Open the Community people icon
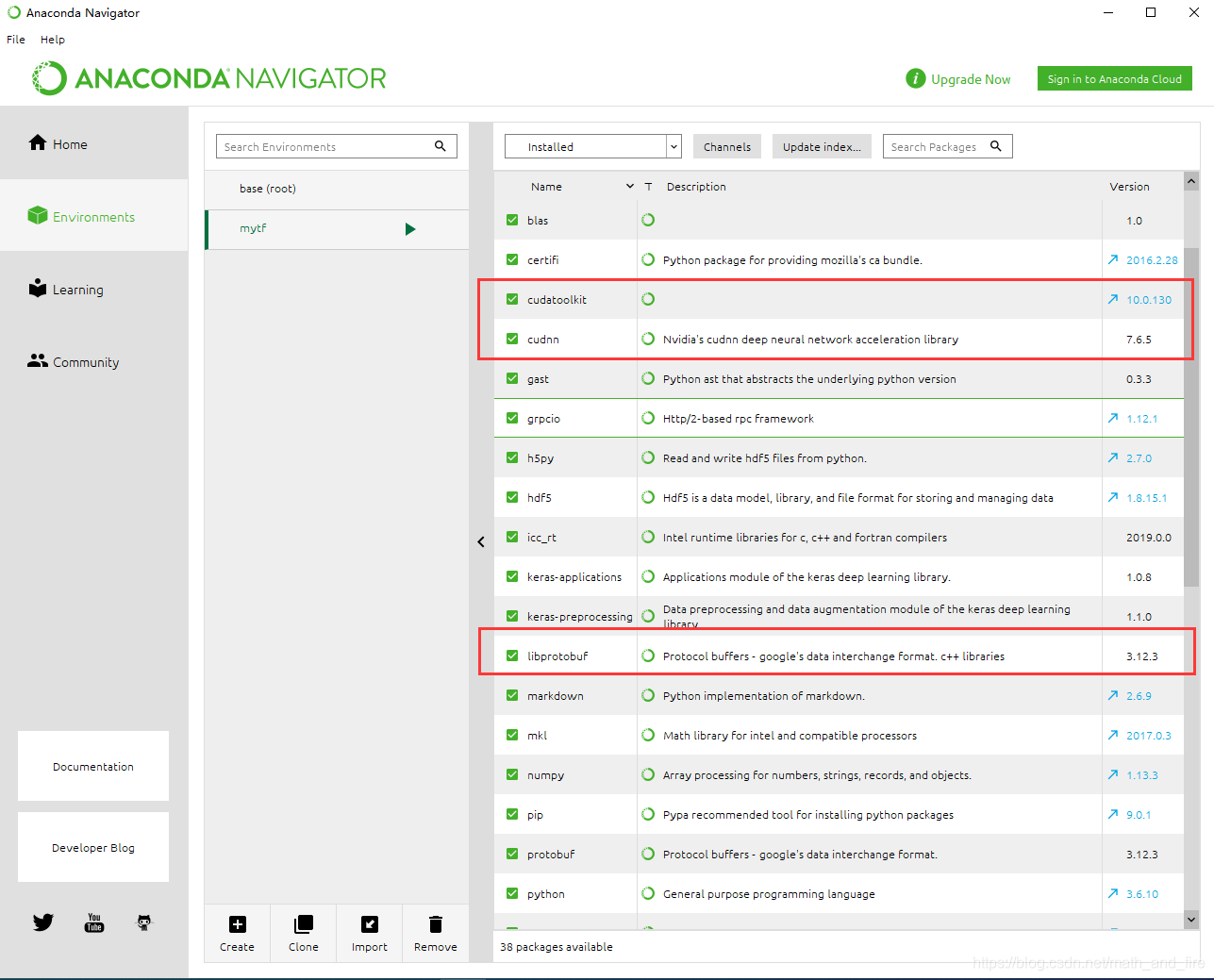1214x980 pixels. [x=38, y=360]
